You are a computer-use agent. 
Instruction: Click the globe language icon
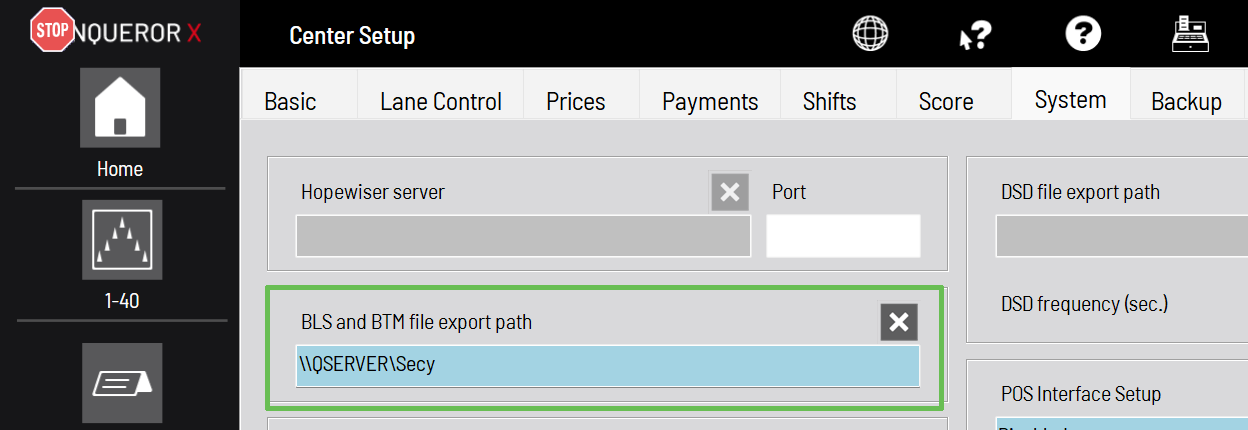tap(870, 34)
